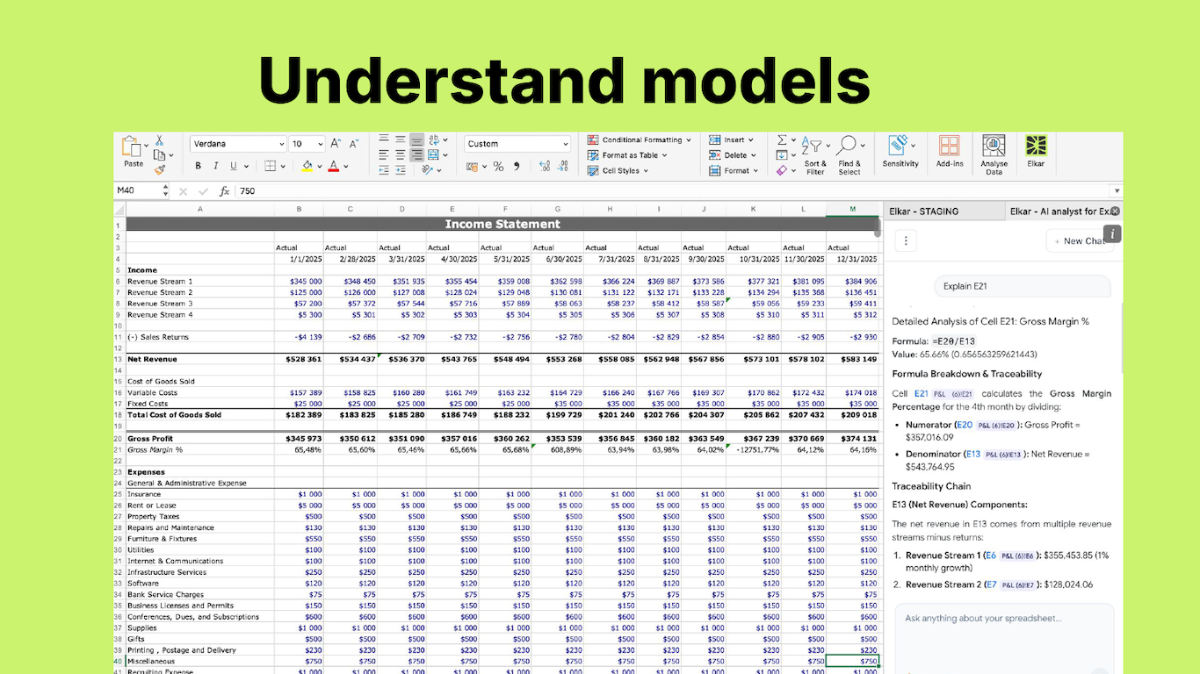
Task: Toggle italic formatting
Action: 216,167
